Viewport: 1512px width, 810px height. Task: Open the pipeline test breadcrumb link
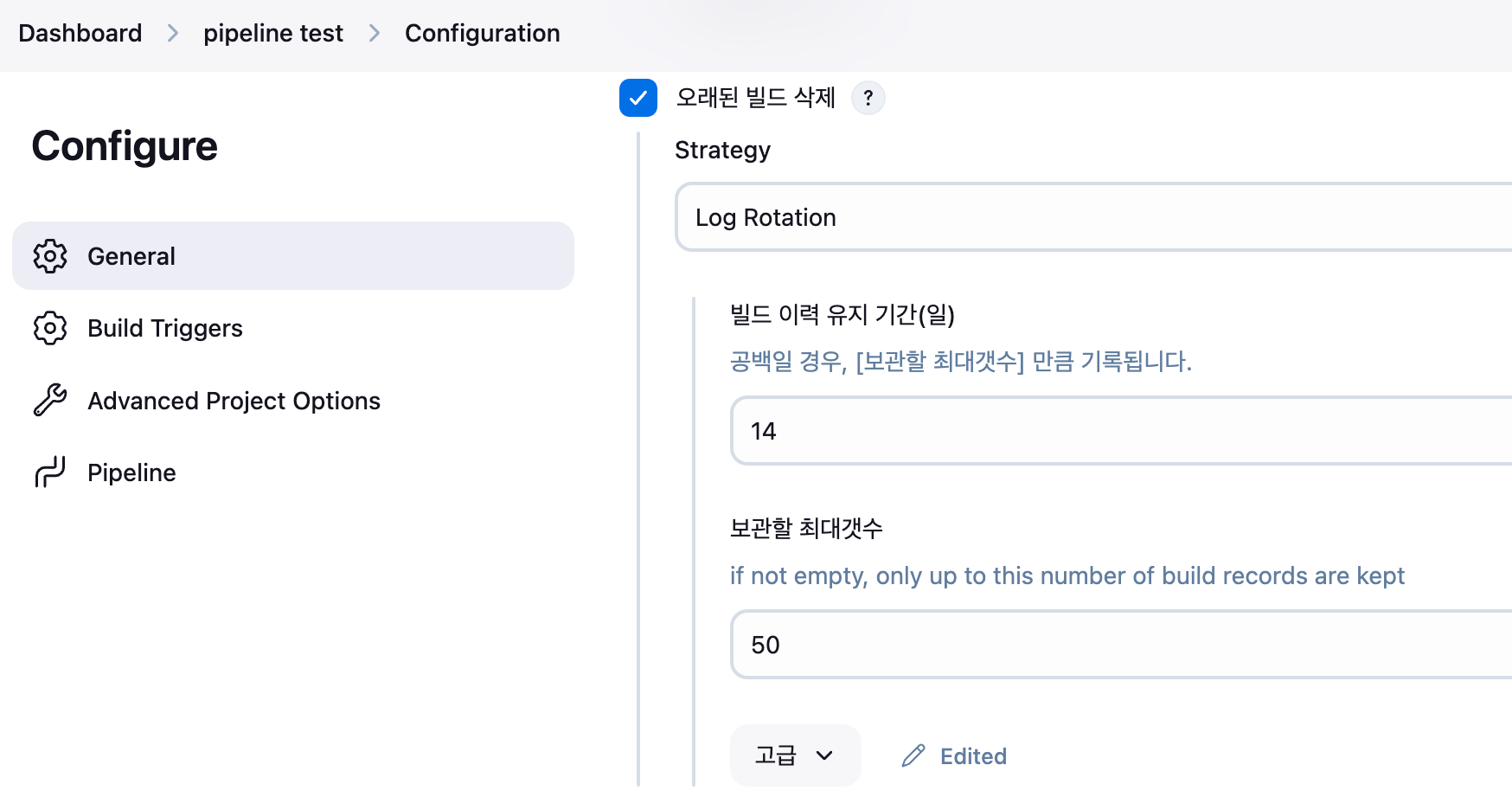pyautogui.click(x=273, y=34)
